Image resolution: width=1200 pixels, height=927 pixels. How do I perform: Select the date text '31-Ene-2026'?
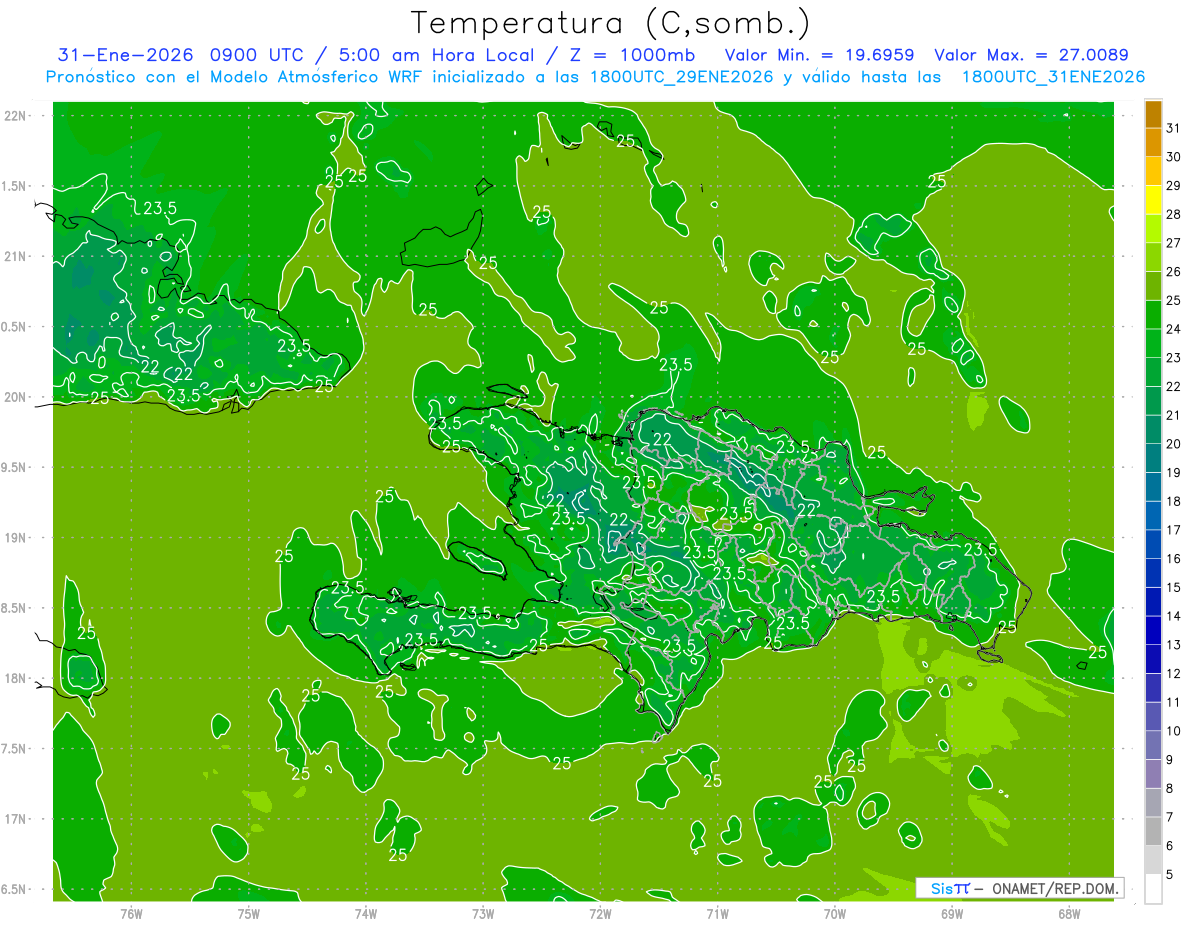click(x=125, y=55)
